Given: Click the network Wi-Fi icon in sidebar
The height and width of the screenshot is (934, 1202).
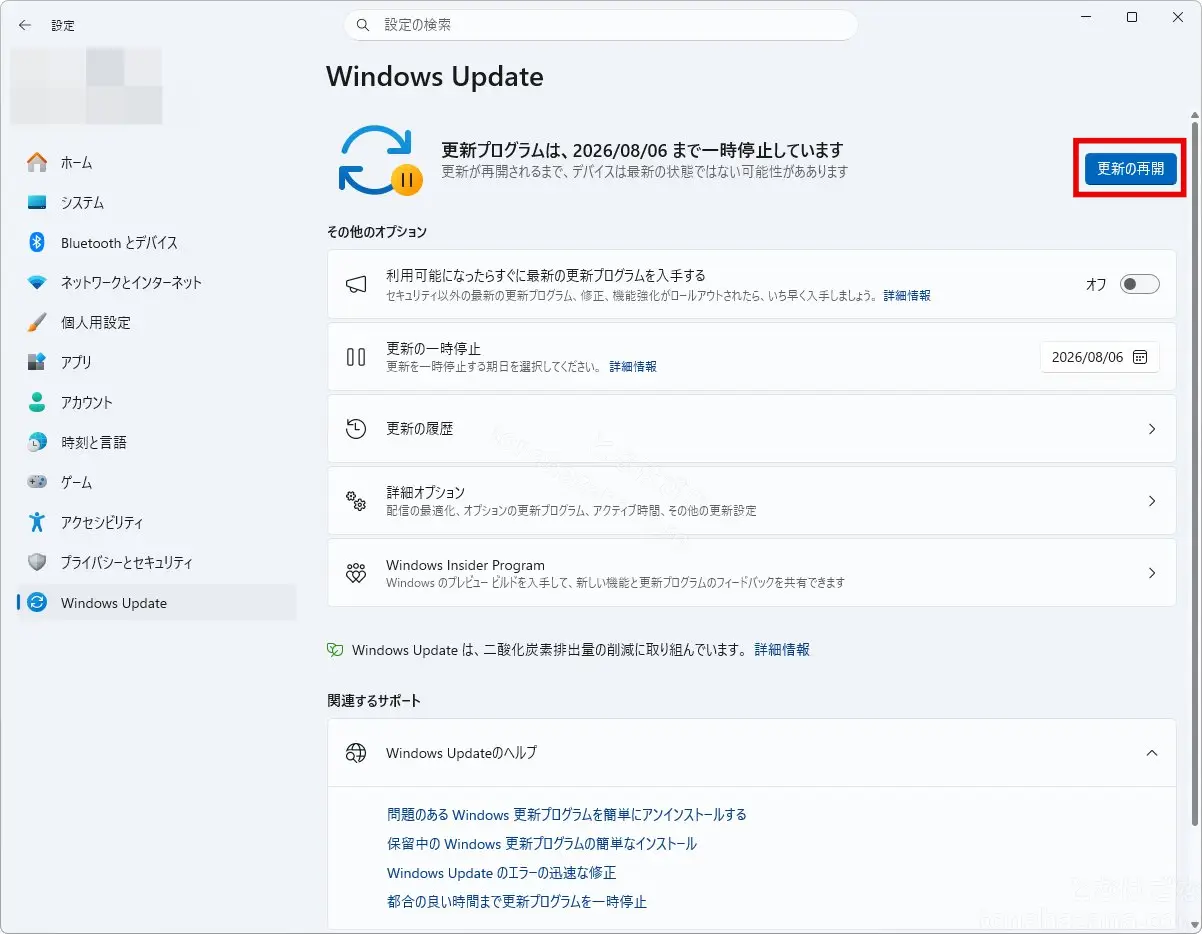Looking at the screenshot, I should [x=37, y=282].
